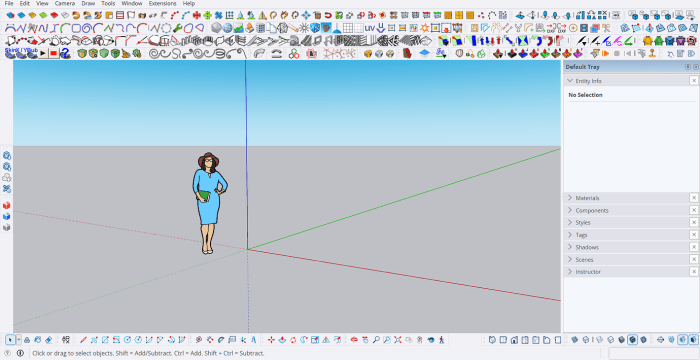Enable Shaded face style
This screenshot has height=360, width=700.
[621, 340]
